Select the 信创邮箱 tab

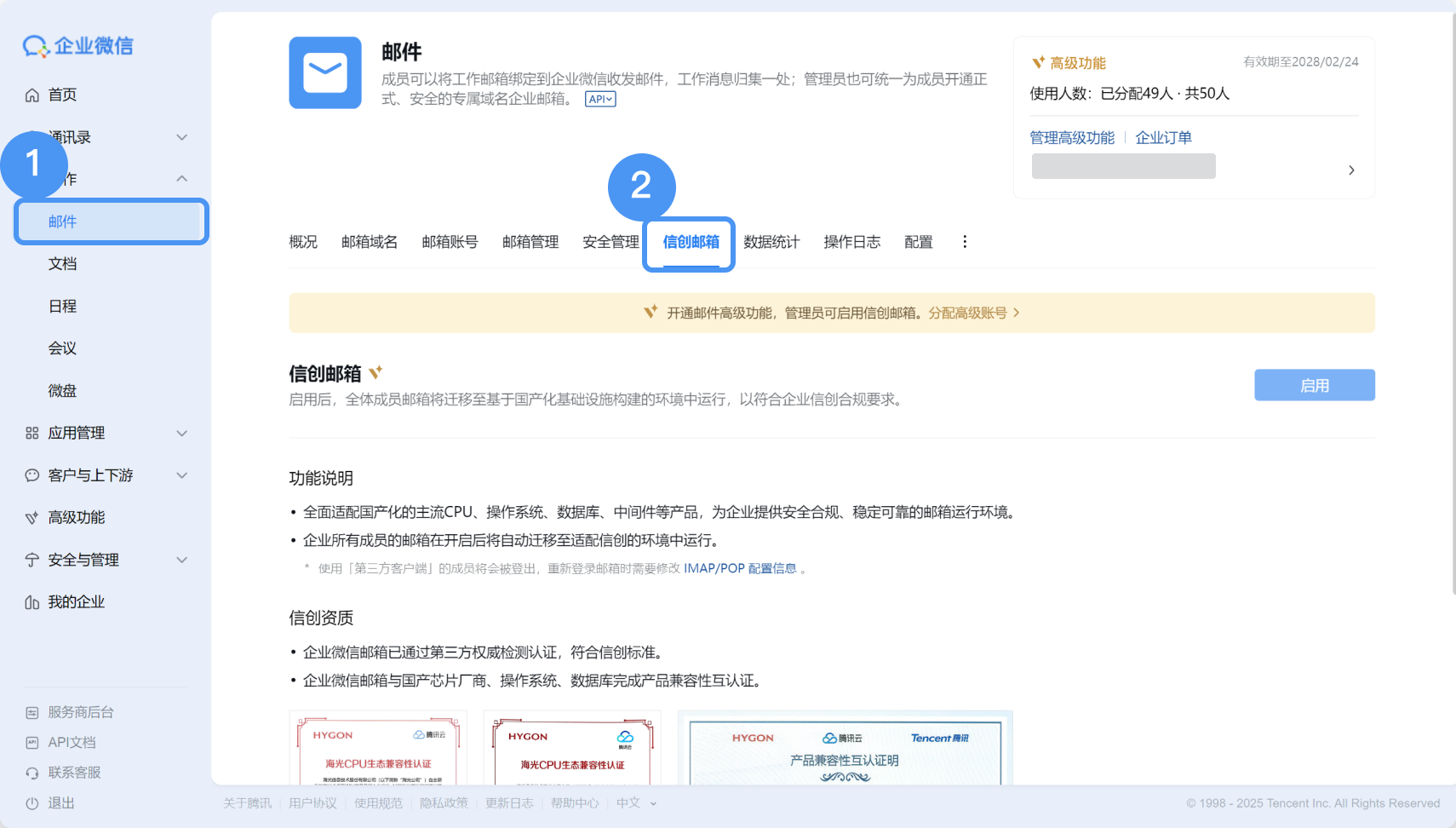pyautogui.click(x=691, y=242)
